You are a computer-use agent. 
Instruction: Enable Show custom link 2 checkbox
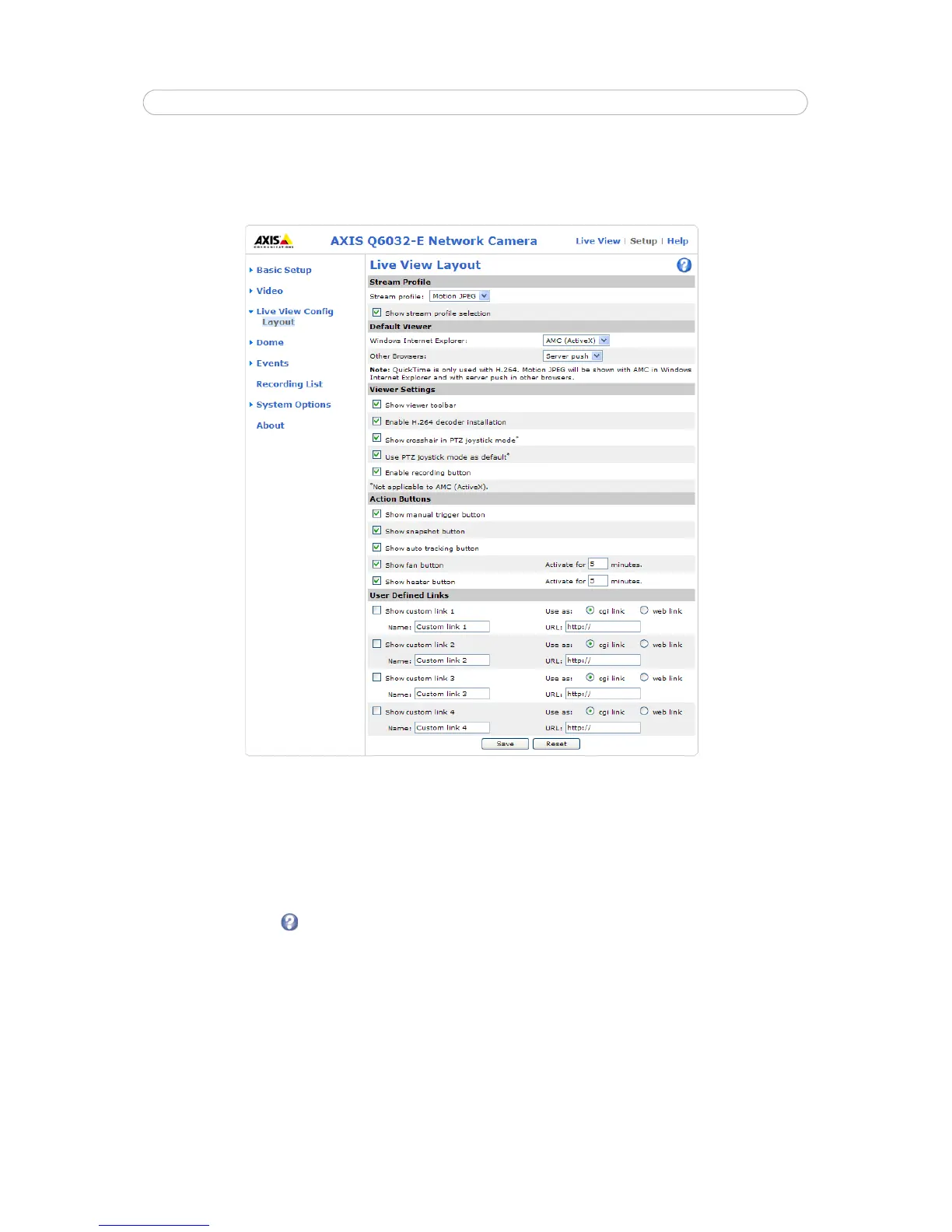click(x=376, y=644)
